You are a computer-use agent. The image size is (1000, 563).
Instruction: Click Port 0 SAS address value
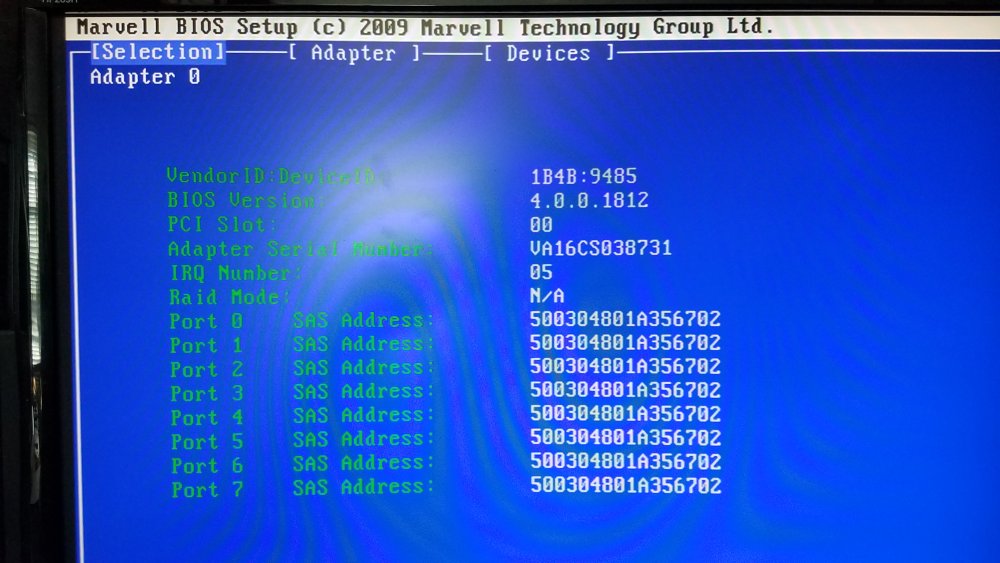[x=626, y=319]
